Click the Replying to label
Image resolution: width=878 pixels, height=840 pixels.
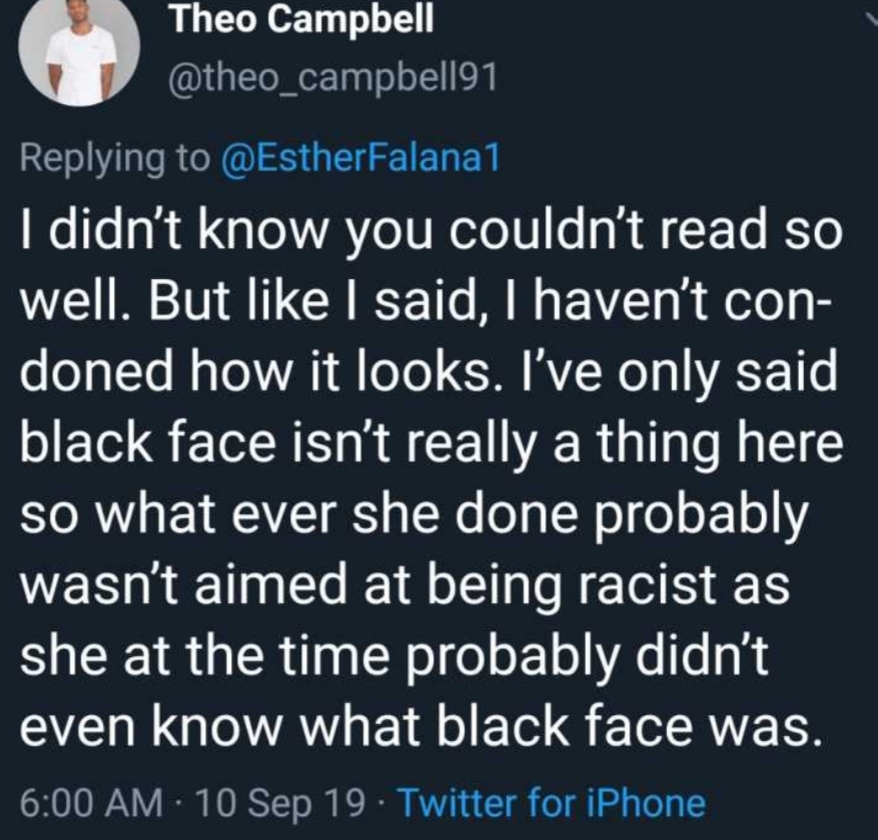click(114, 158)
